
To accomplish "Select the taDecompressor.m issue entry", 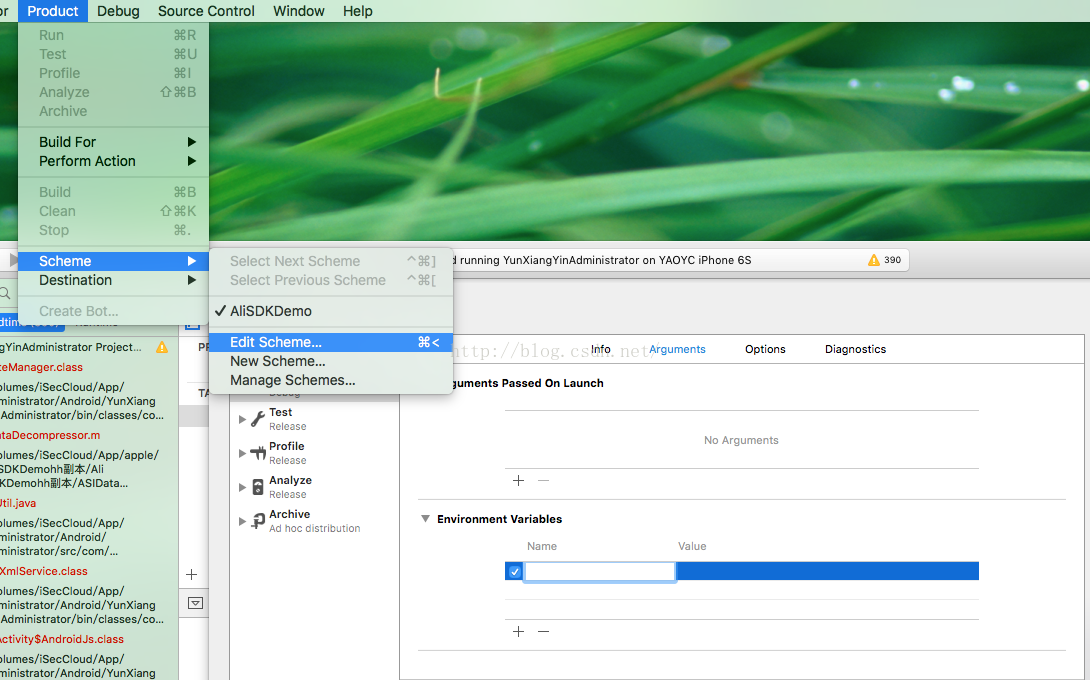I will click(x=50, y=435).
